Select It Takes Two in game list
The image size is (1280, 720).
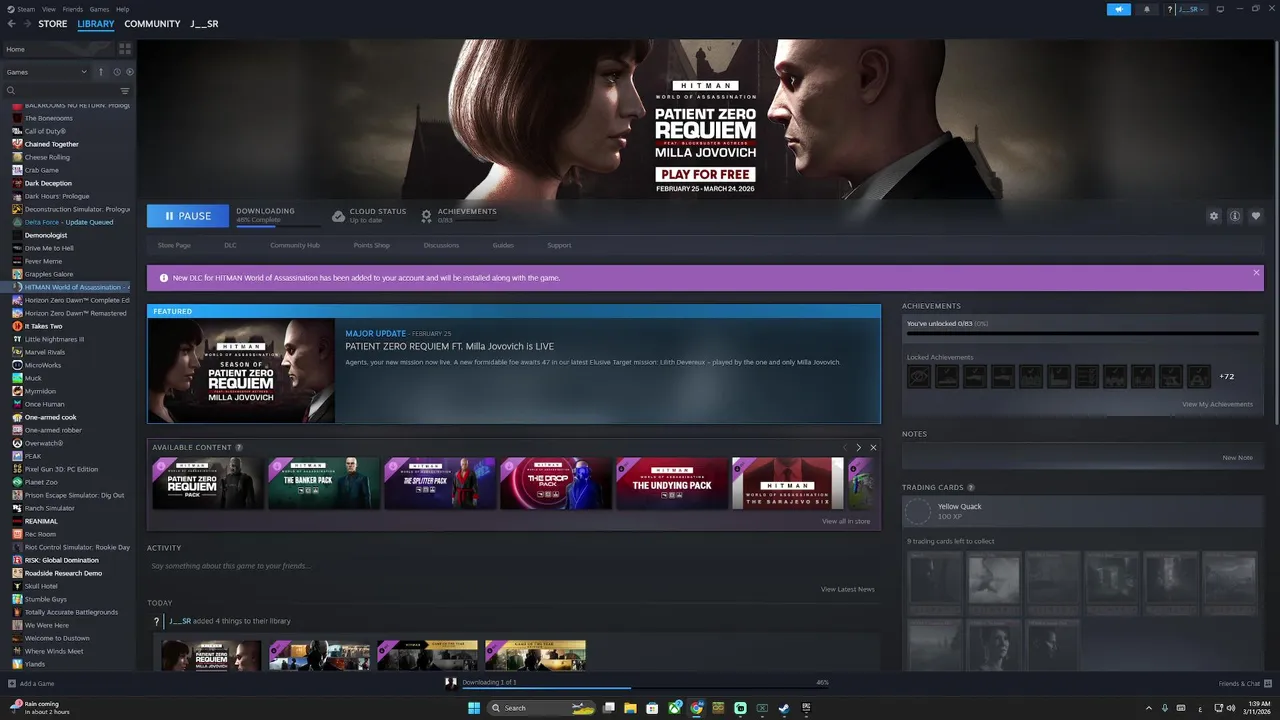point(43,326)
